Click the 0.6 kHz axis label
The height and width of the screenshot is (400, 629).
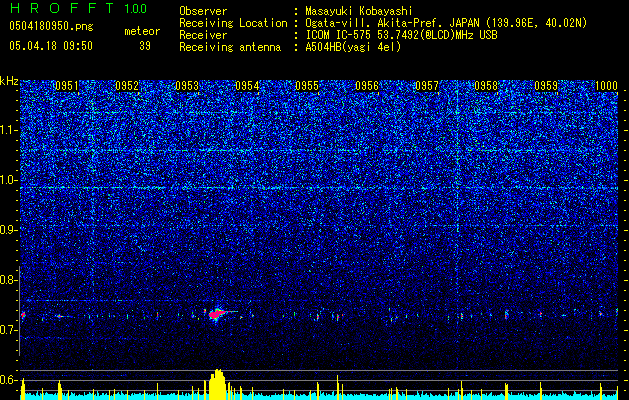click(8, 380)
